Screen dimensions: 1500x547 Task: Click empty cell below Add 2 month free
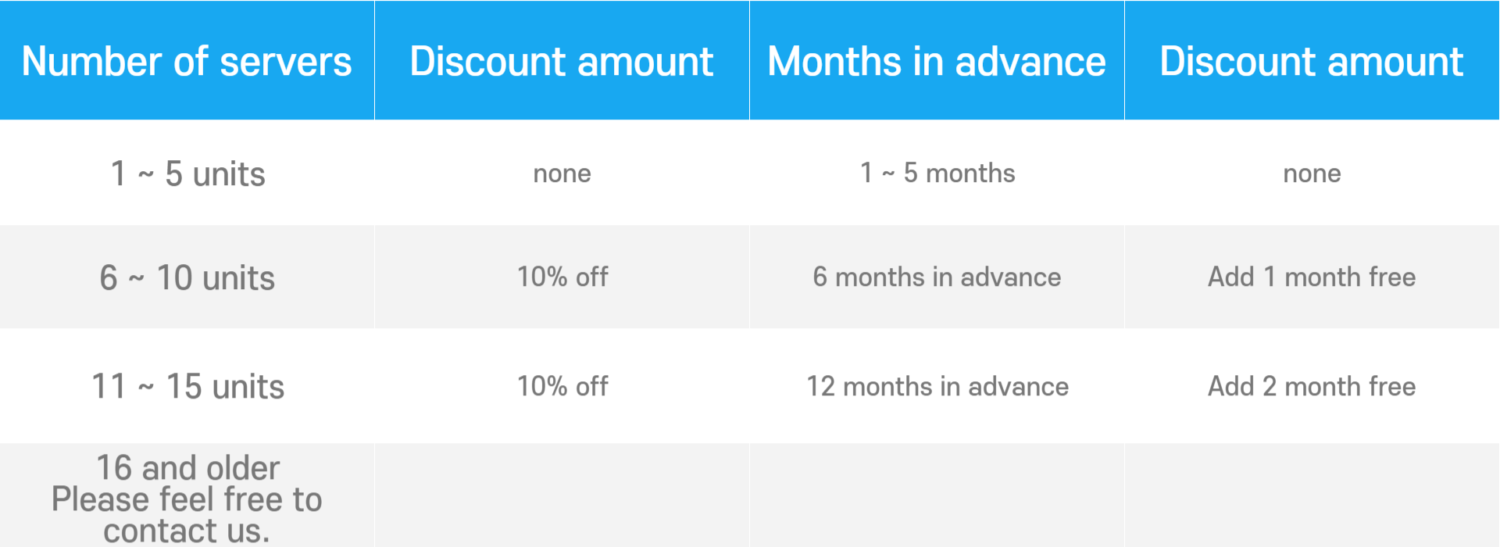pos(1312,495)
